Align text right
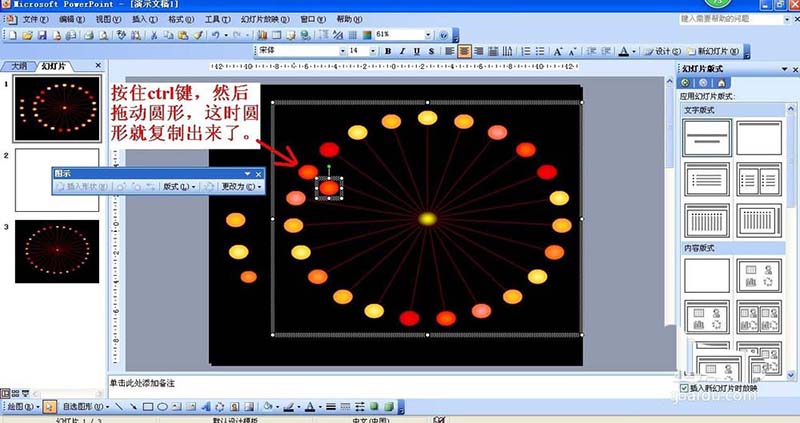800x423 pixels. pos(479,51)
